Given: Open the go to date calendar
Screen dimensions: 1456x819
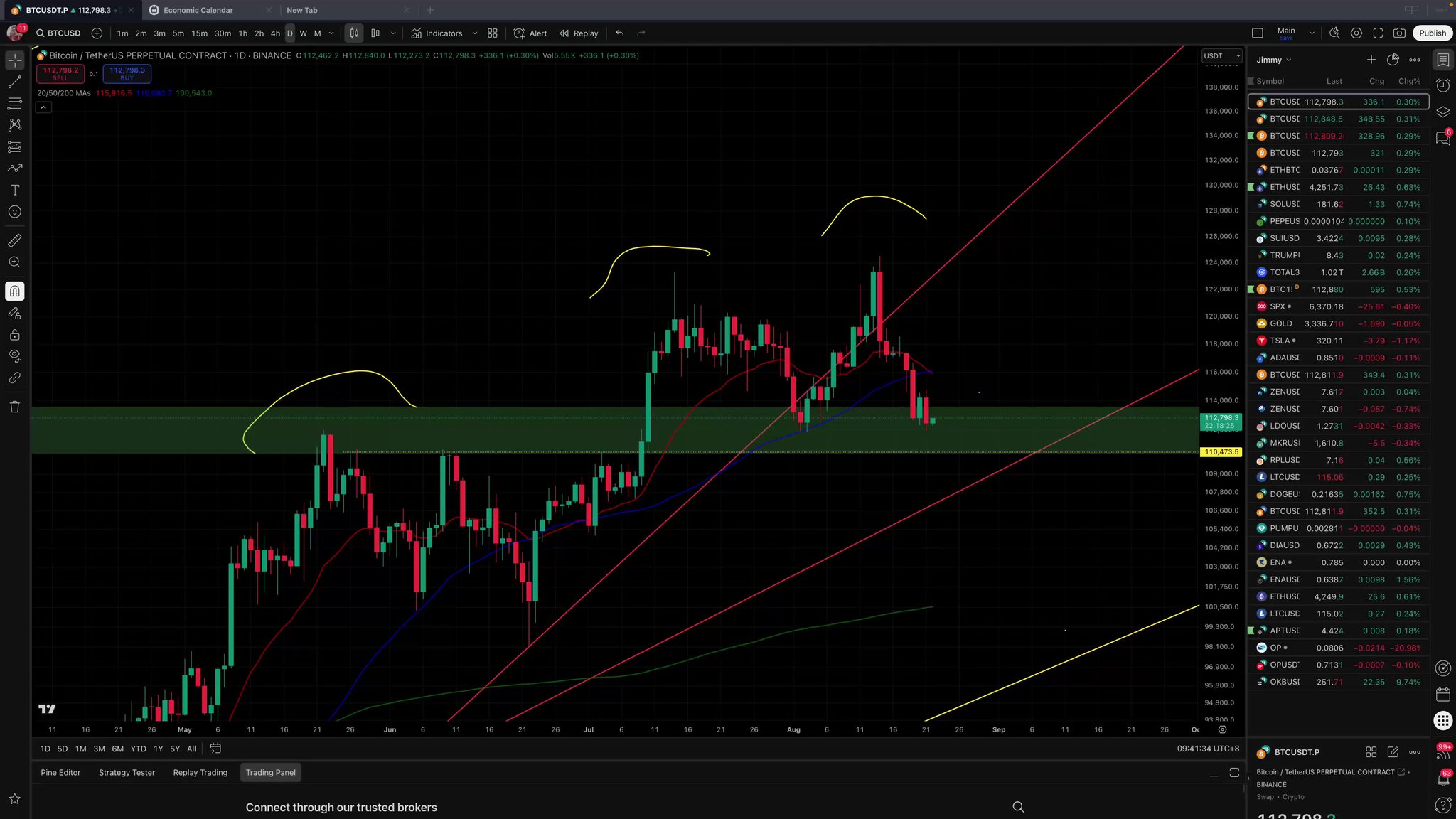Looking at the screenshot, I should [215, 749].
